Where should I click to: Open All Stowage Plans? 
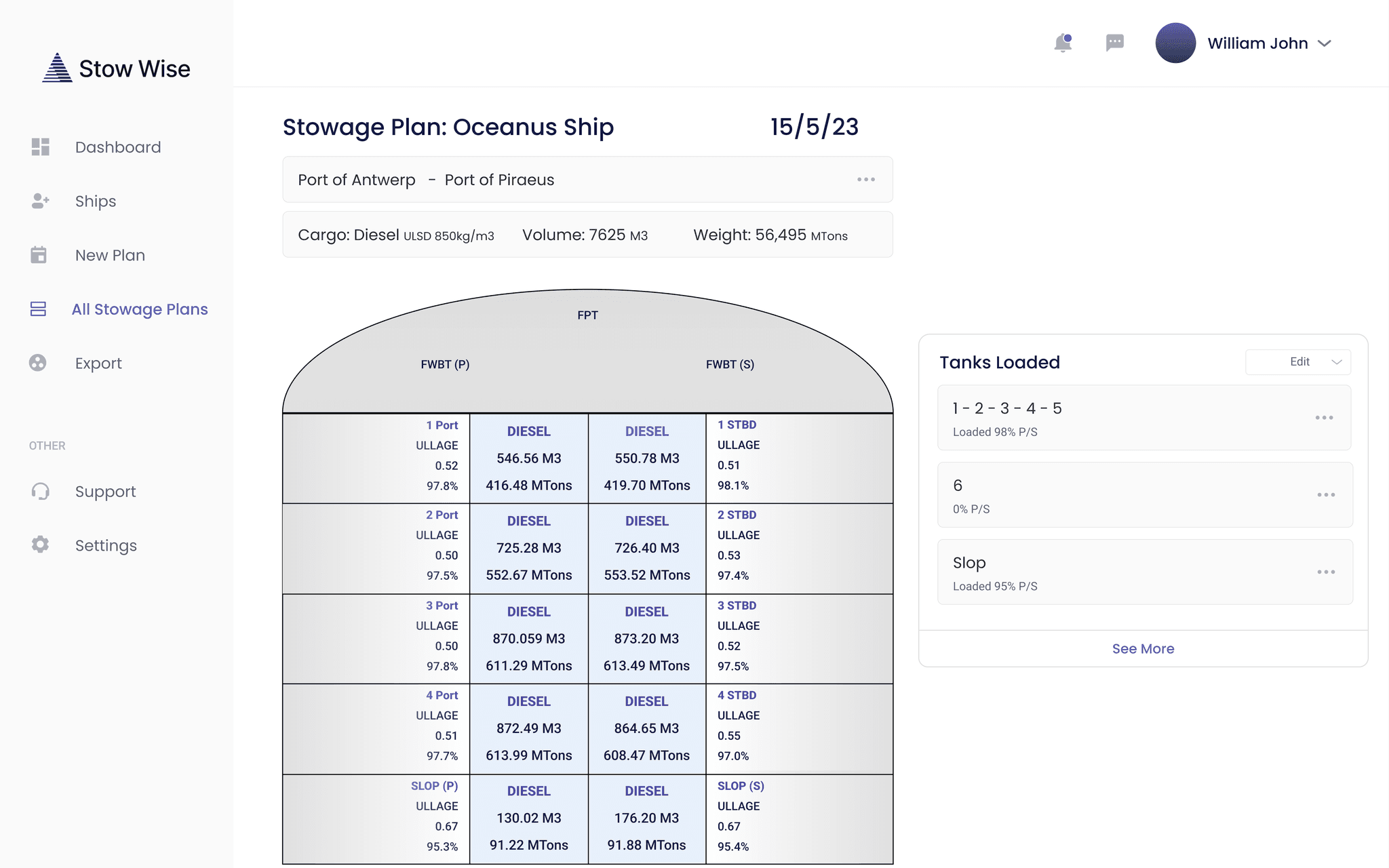(x=140, y=309)
